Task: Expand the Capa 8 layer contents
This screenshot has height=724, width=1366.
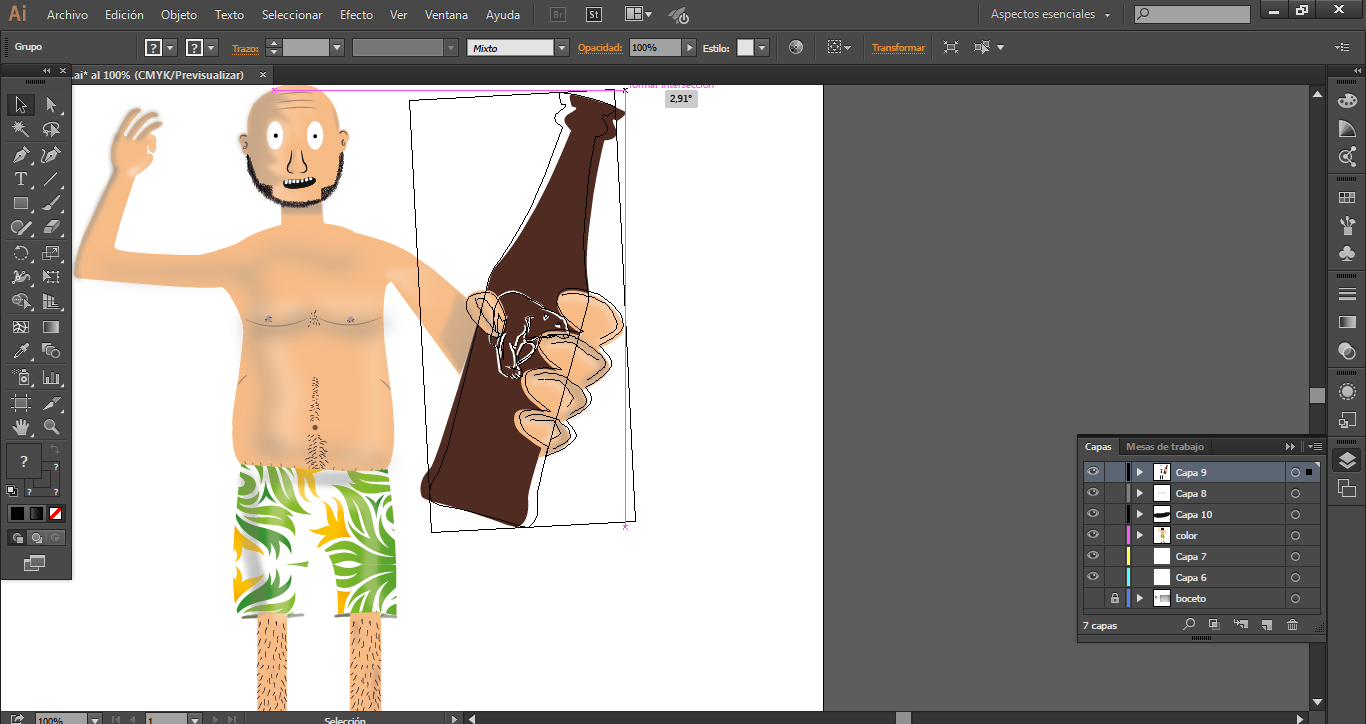Action: click(x=1140, y=493)
